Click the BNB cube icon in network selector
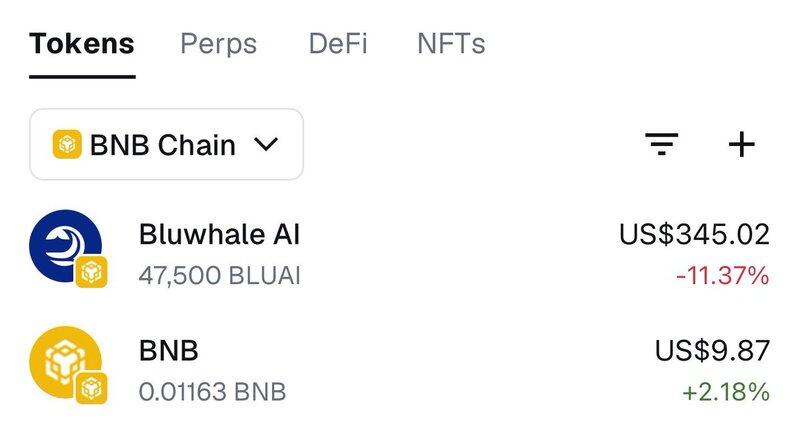The image size is (800, 432). pos(67,145)
